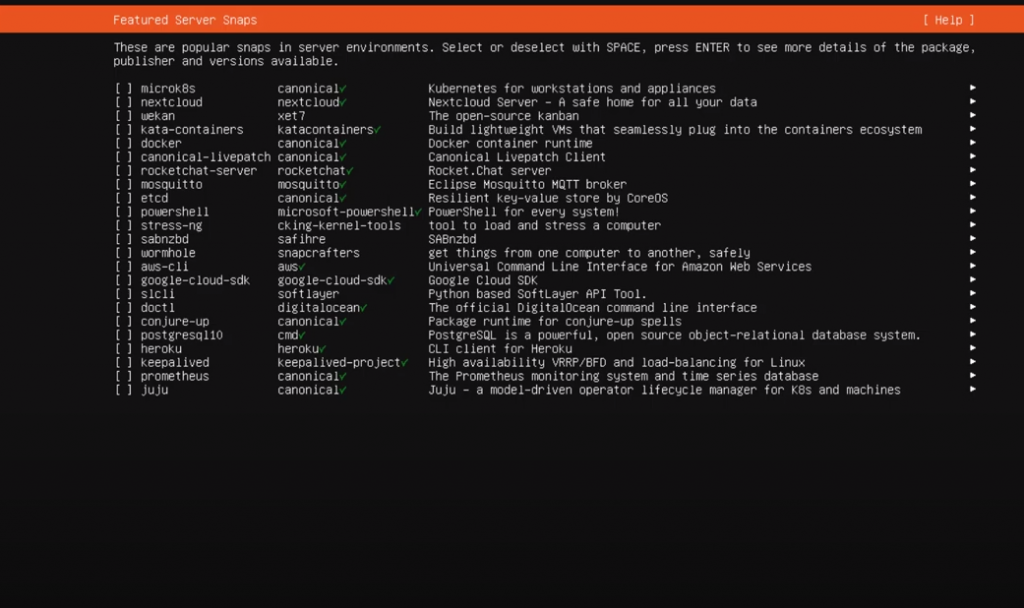
Task: Toggle the powershell checkbox
Action: point(123,212)
